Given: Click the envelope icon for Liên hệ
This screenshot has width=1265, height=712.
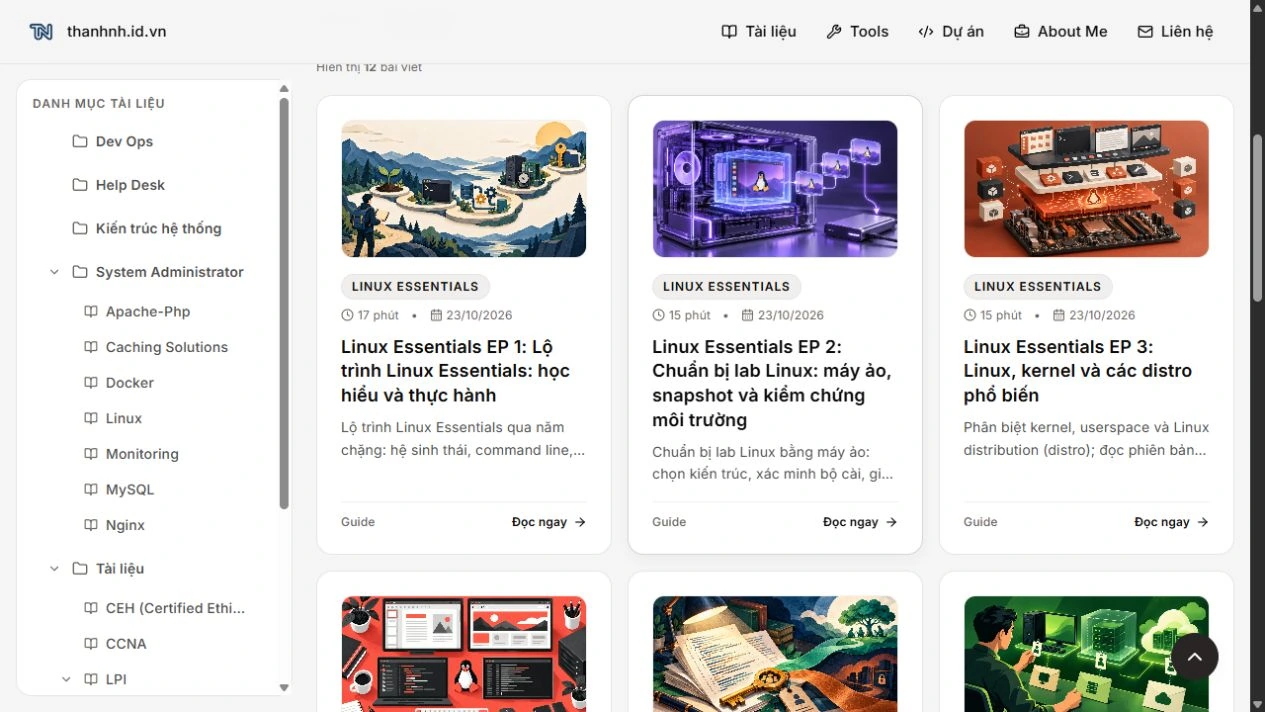Looking at the screenshot, I should click(1145, 32).
